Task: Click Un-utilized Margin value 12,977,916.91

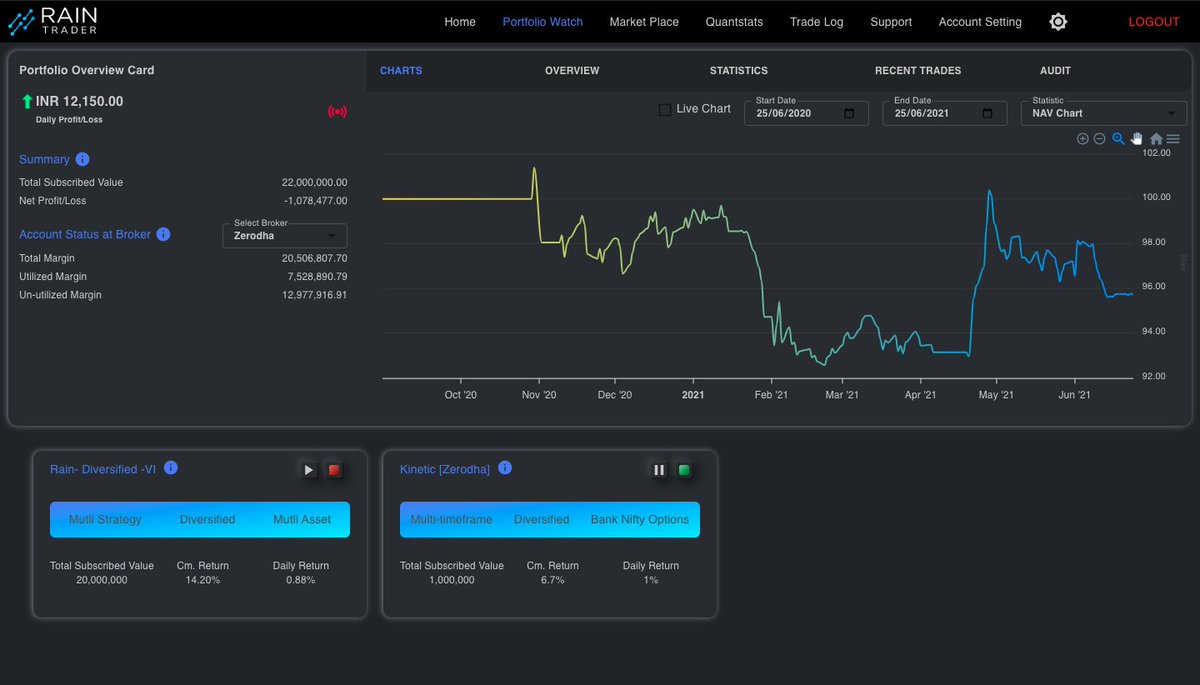Action: tap(314, 295)
